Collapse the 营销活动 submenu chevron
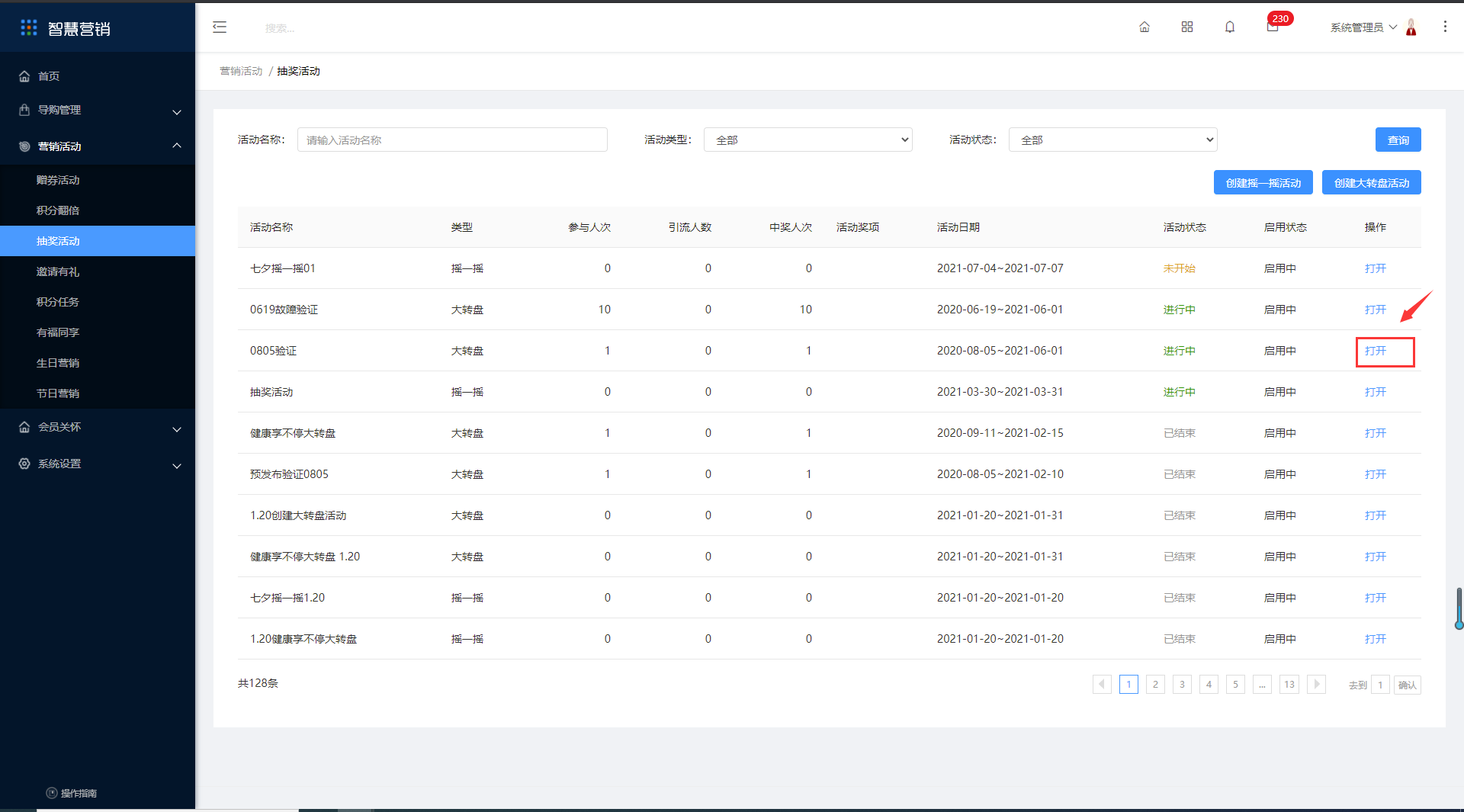1464x812 pixels. point(177,146)
